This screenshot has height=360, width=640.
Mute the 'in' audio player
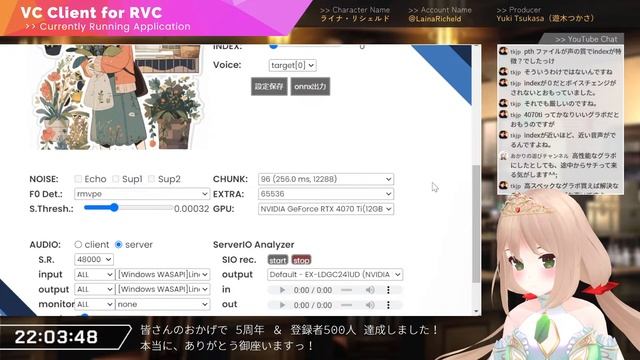(370, 290)
